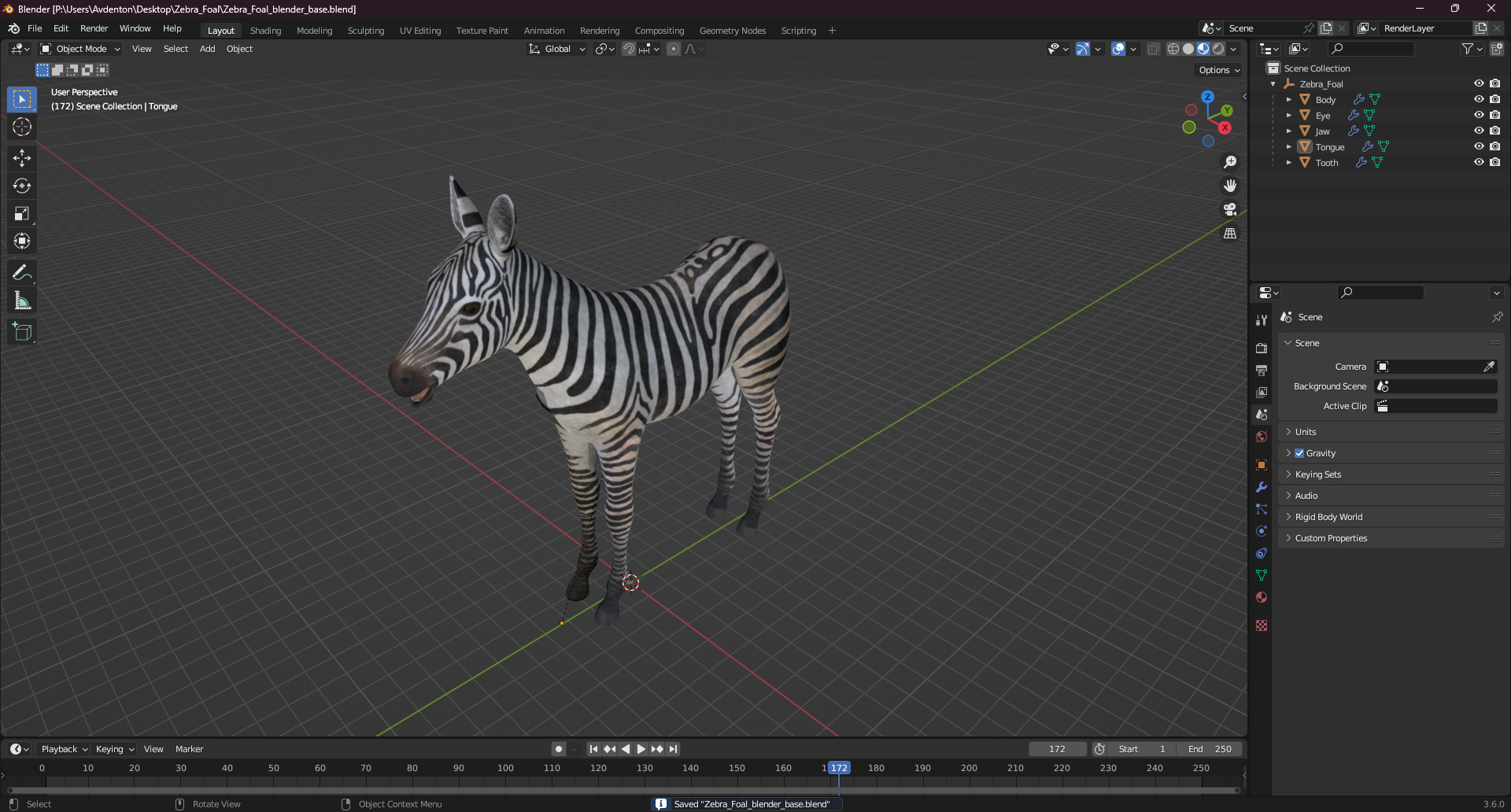This screenshot has height=812, width=1511.
Task: Open the Texture properties tab
Action: (x=1262, y=626)
